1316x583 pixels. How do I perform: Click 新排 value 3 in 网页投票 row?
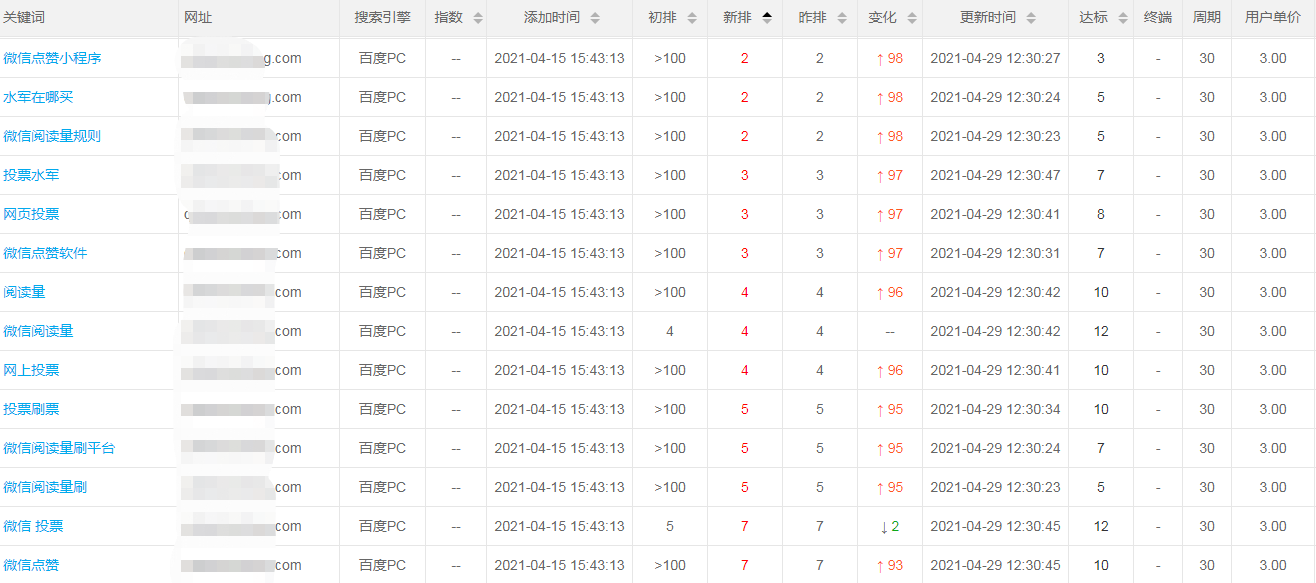(x=745, y=214)
